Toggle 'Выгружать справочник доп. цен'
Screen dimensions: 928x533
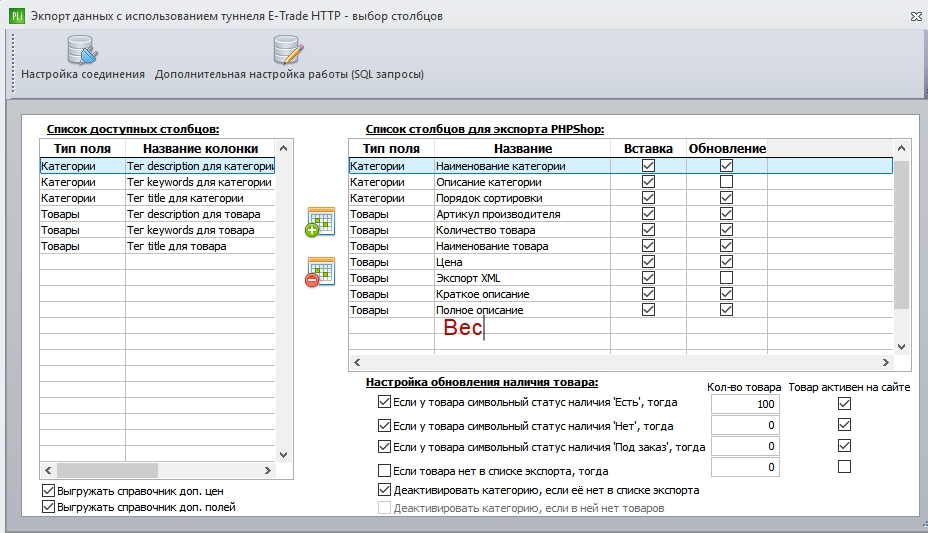[48, 490]
